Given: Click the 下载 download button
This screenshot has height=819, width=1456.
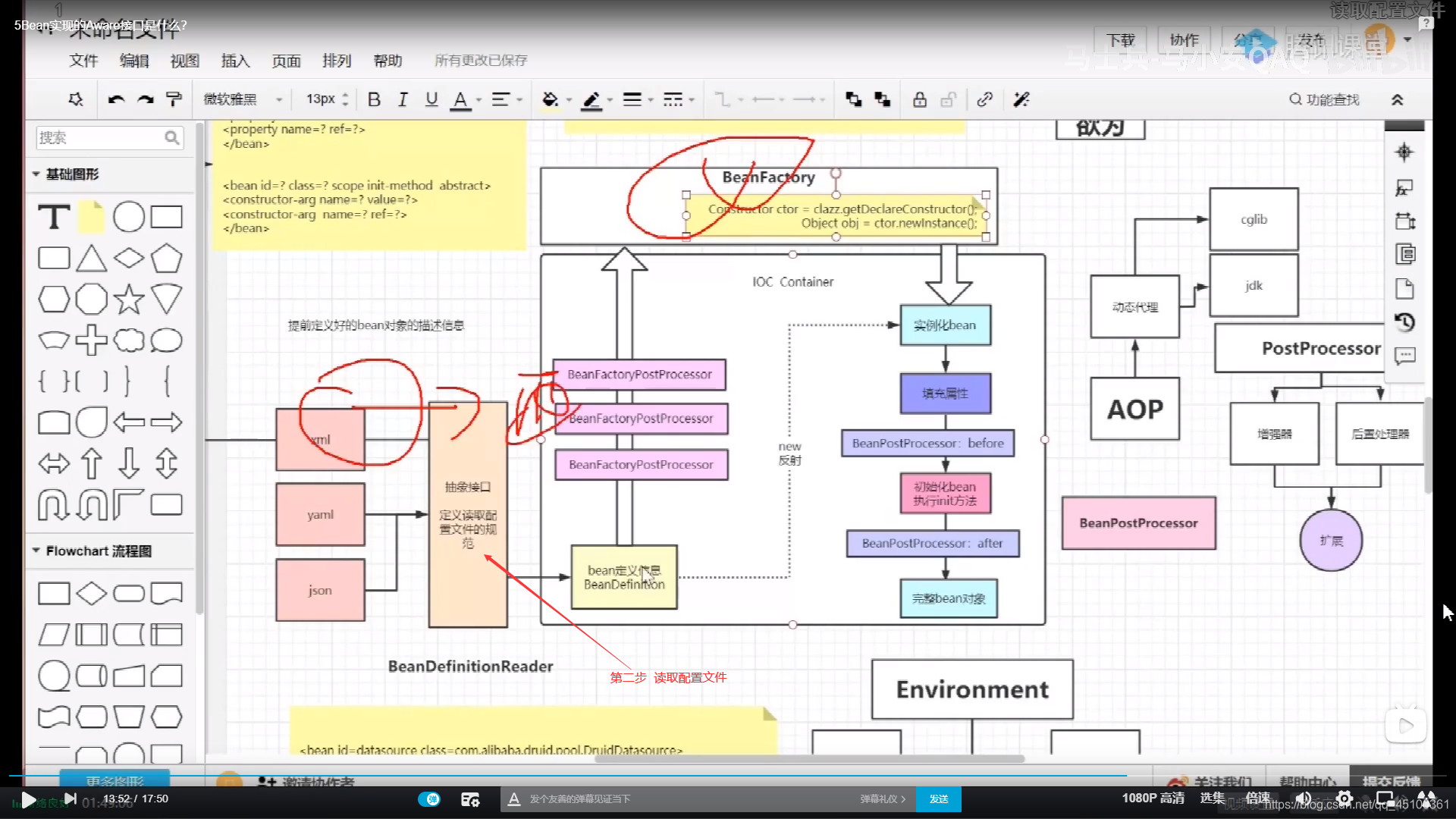Looking at the screenshot, I should (x=1121, y=40).
